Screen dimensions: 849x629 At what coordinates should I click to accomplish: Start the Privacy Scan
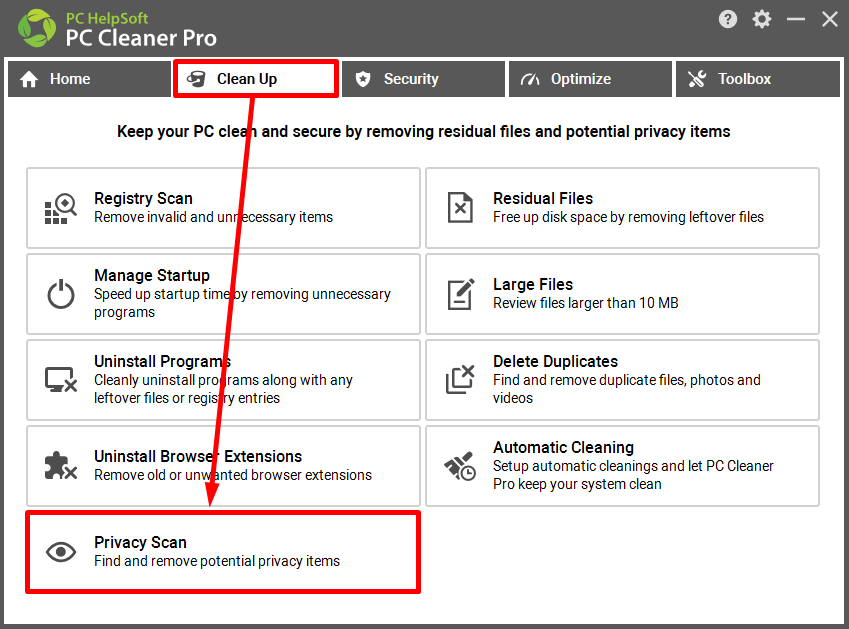(x=223, y=552)
